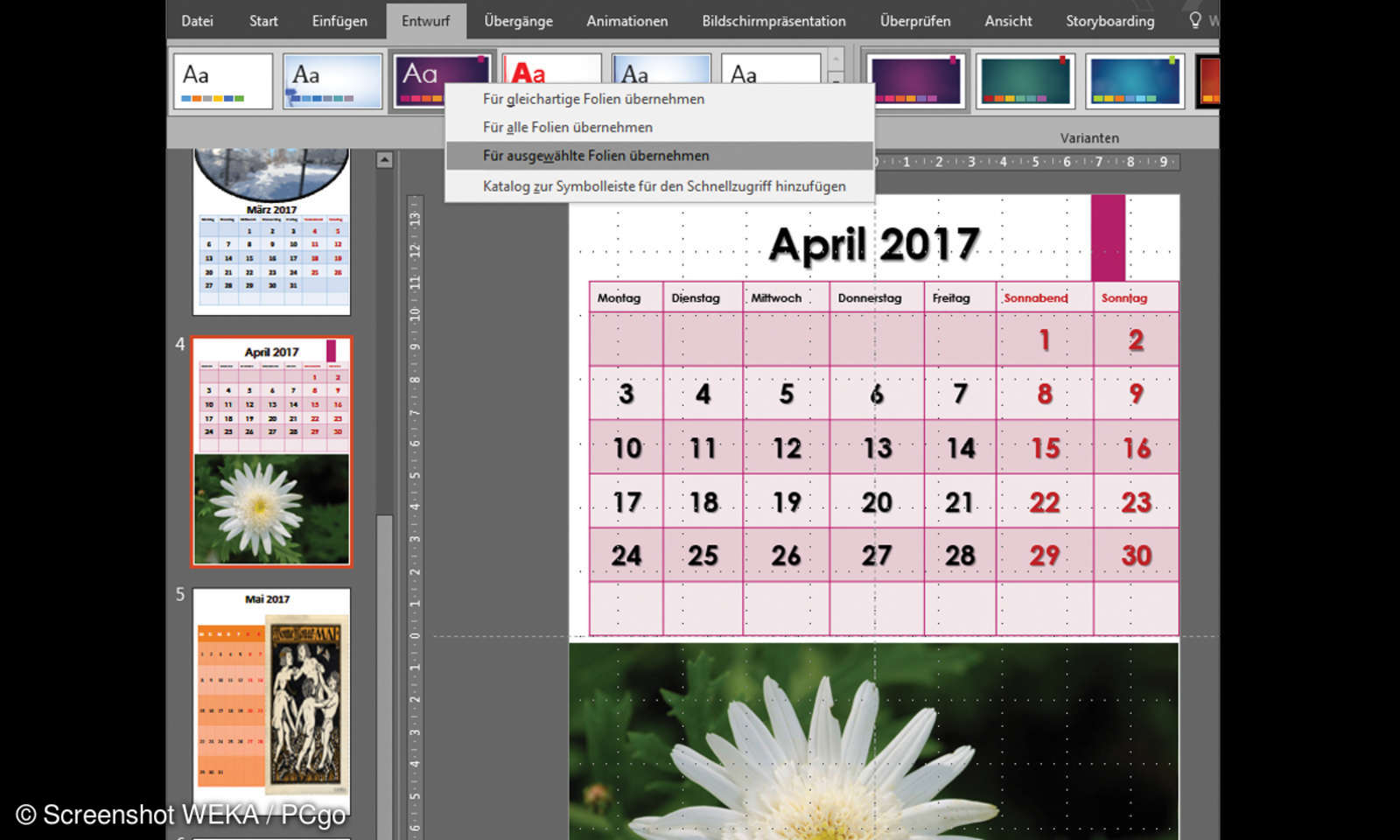The image size is (1400, 840).
Task: Select "Für ausgewählte Folien übernehmen"
Action: (594, 155)
